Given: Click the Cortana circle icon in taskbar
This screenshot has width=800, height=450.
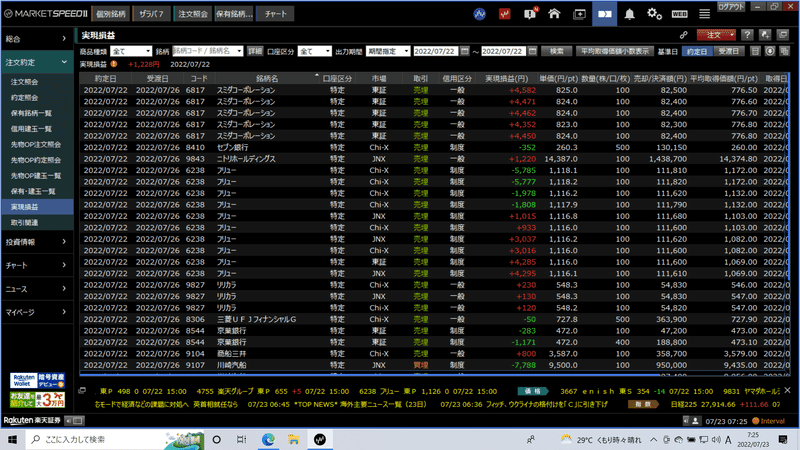Looking at the screenshot, I should point(216,439).
